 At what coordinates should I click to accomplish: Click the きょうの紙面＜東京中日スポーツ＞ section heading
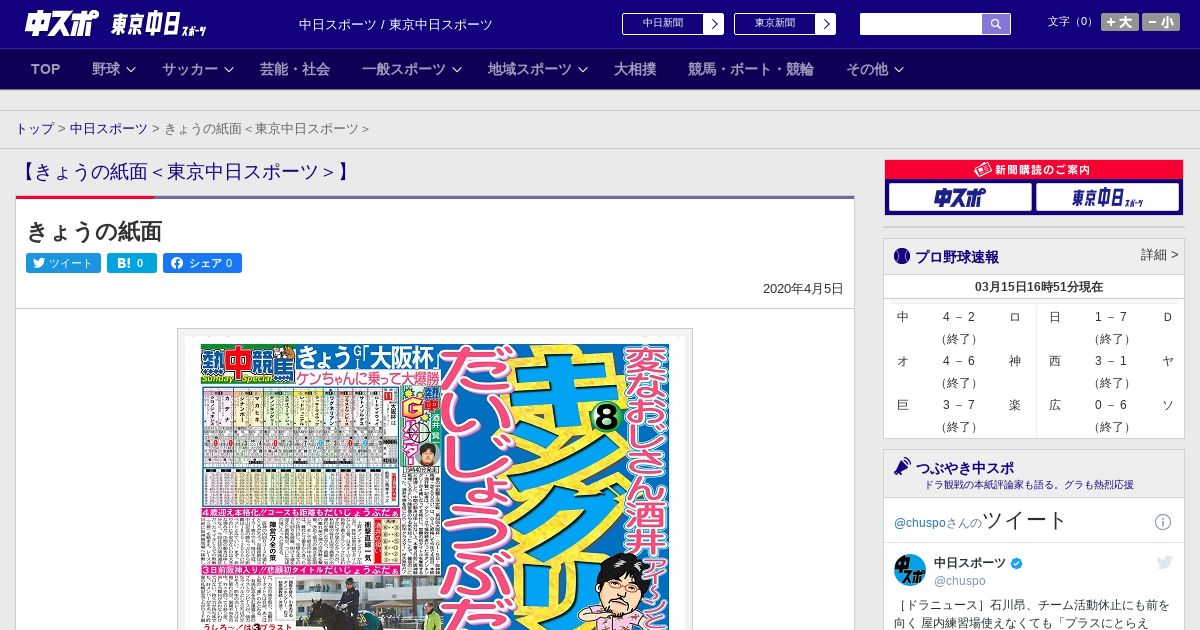point(187,172)
